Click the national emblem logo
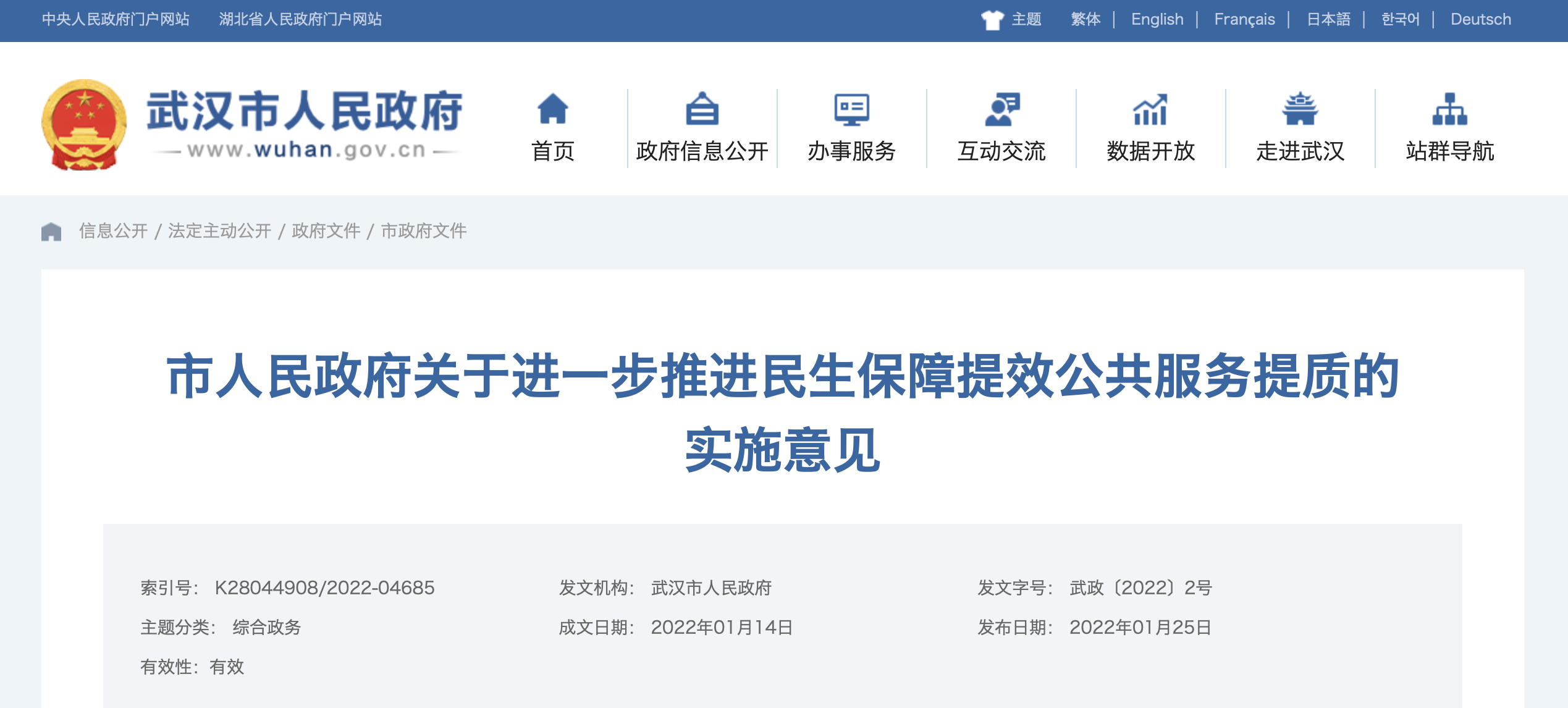 pos(84,124)
